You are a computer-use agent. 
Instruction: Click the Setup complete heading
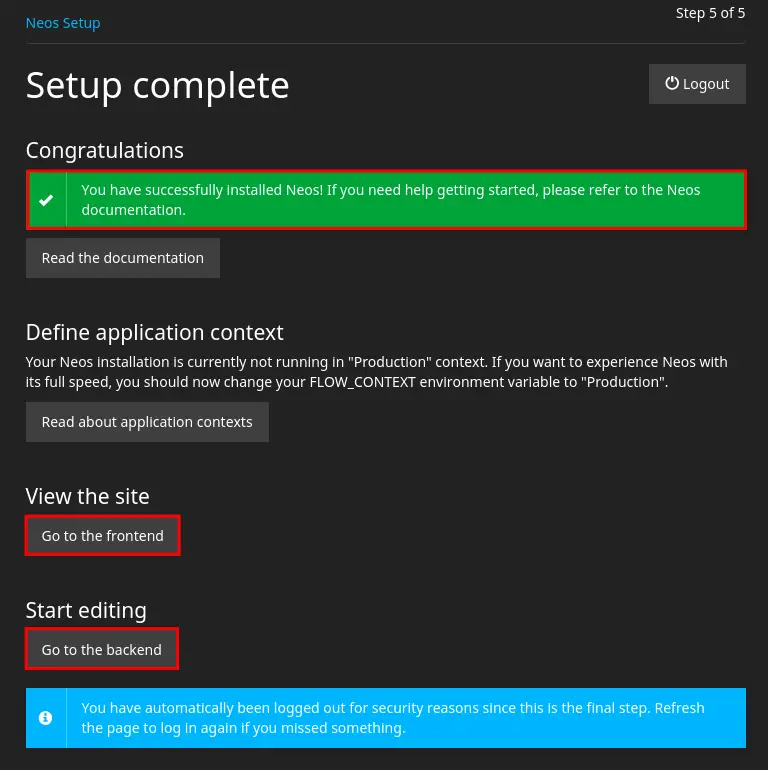157,85
